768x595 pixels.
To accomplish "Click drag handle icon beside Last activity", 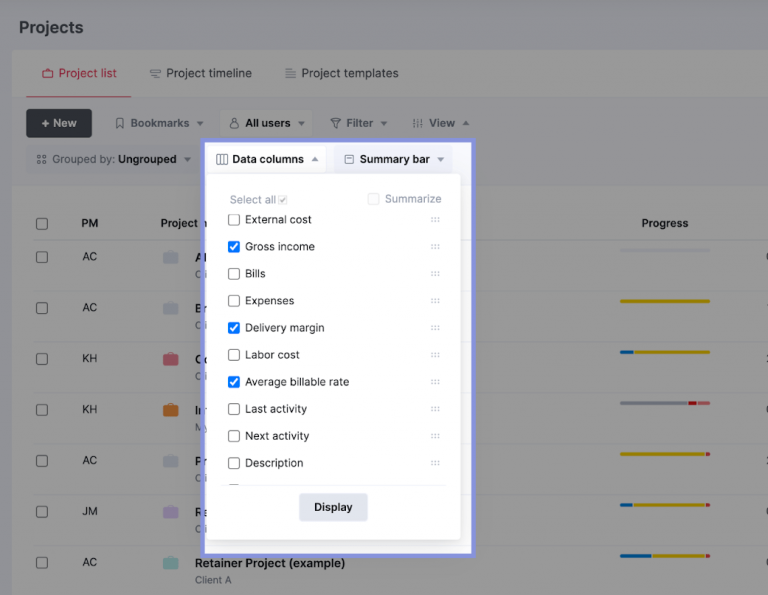I will (435, 409).
